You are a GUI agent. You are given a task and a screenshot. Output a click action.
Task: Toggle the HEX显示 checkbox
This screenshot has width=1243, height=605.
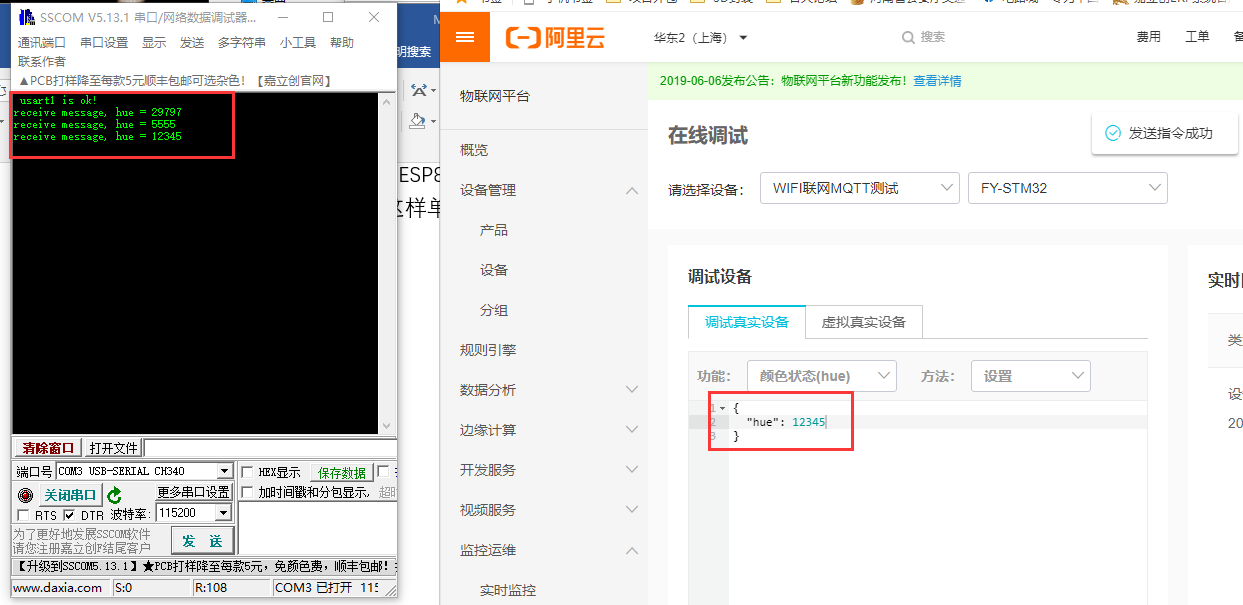point(248,472)
